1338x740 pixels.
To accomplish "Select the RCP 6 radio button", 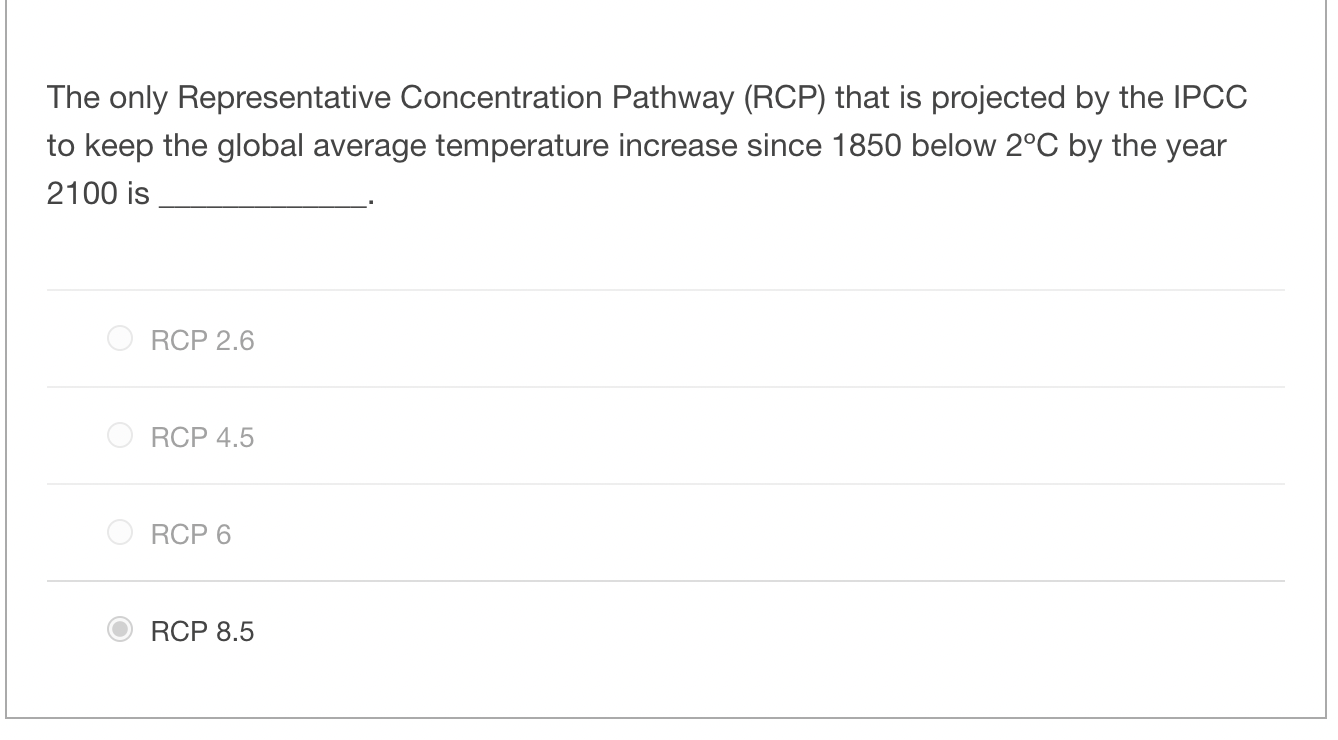I will [120, 531].
